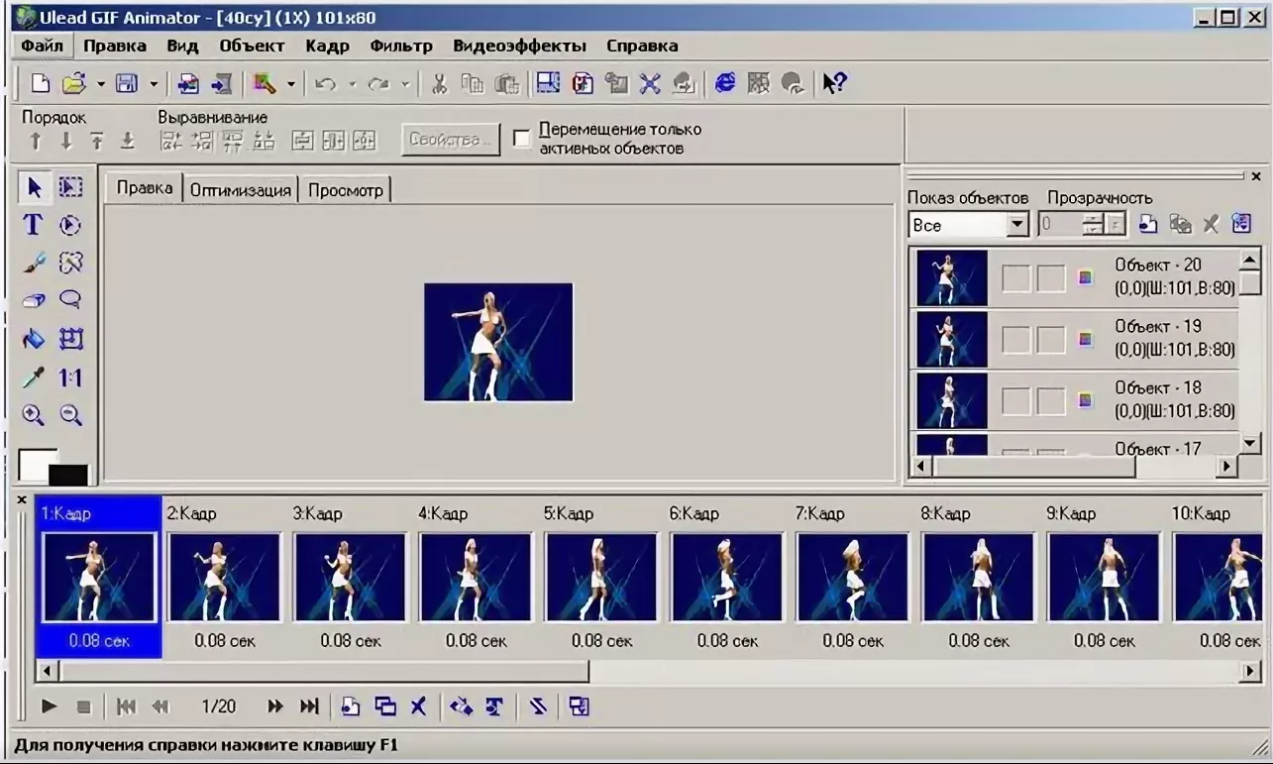This screenshot has width=1273, height=764.
Task: Click the delete object X icon in object panel
Action: pyautogui.click(x=1211, y=225)
